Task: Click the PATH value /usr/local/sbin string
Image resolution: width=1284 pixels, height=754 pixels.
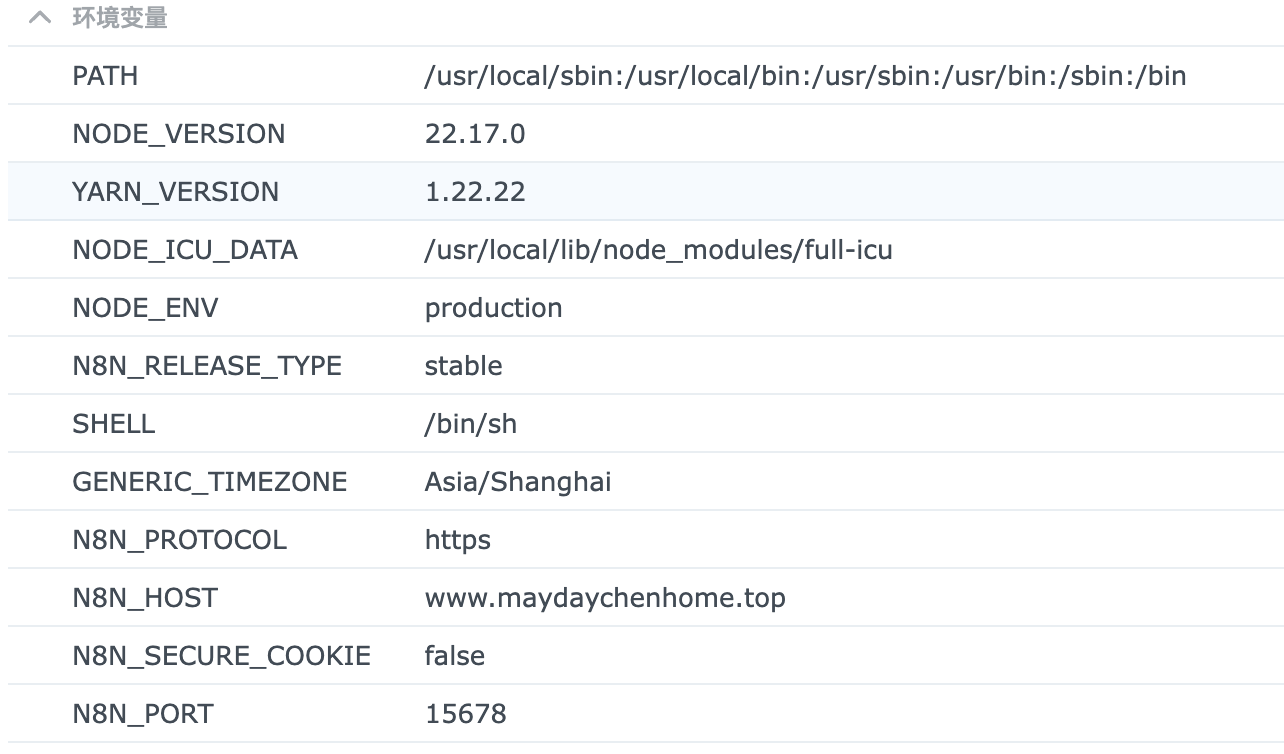Action: pyautogui.click(x=804, y=76)
